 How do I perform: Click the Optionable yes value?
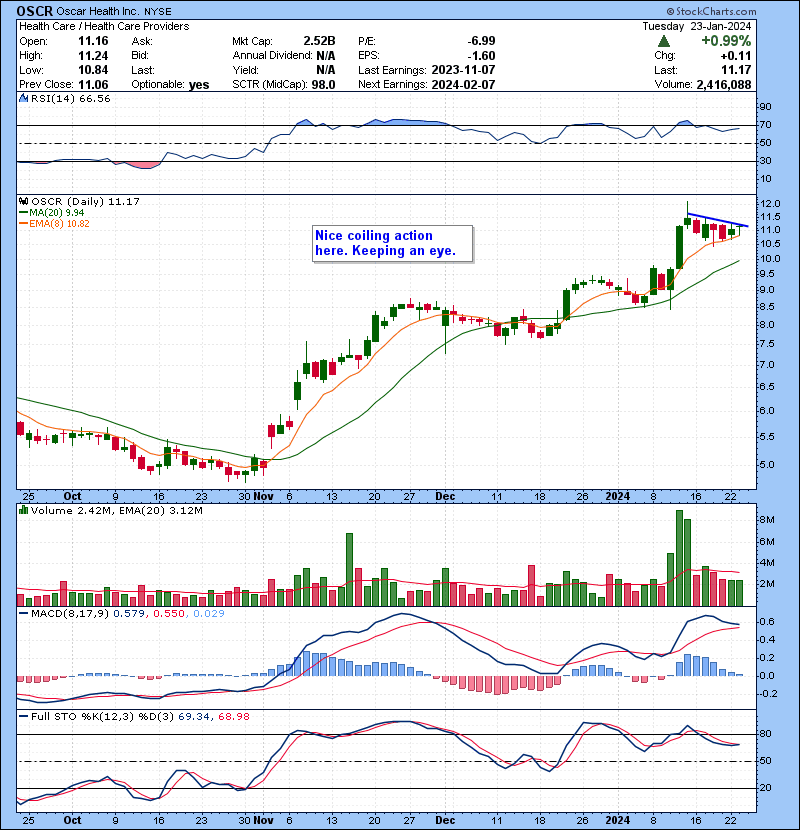pyautogui.click(x=199, y=85)
